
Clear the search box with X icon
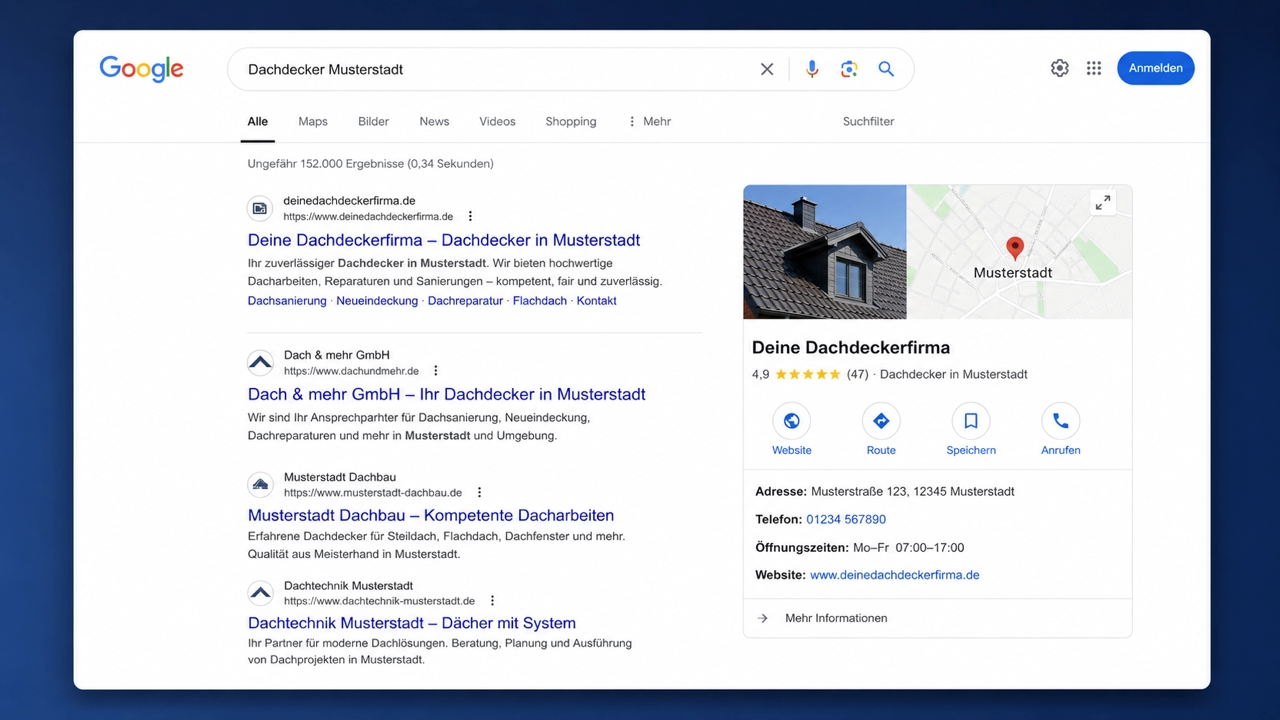[x=767, y=69]
